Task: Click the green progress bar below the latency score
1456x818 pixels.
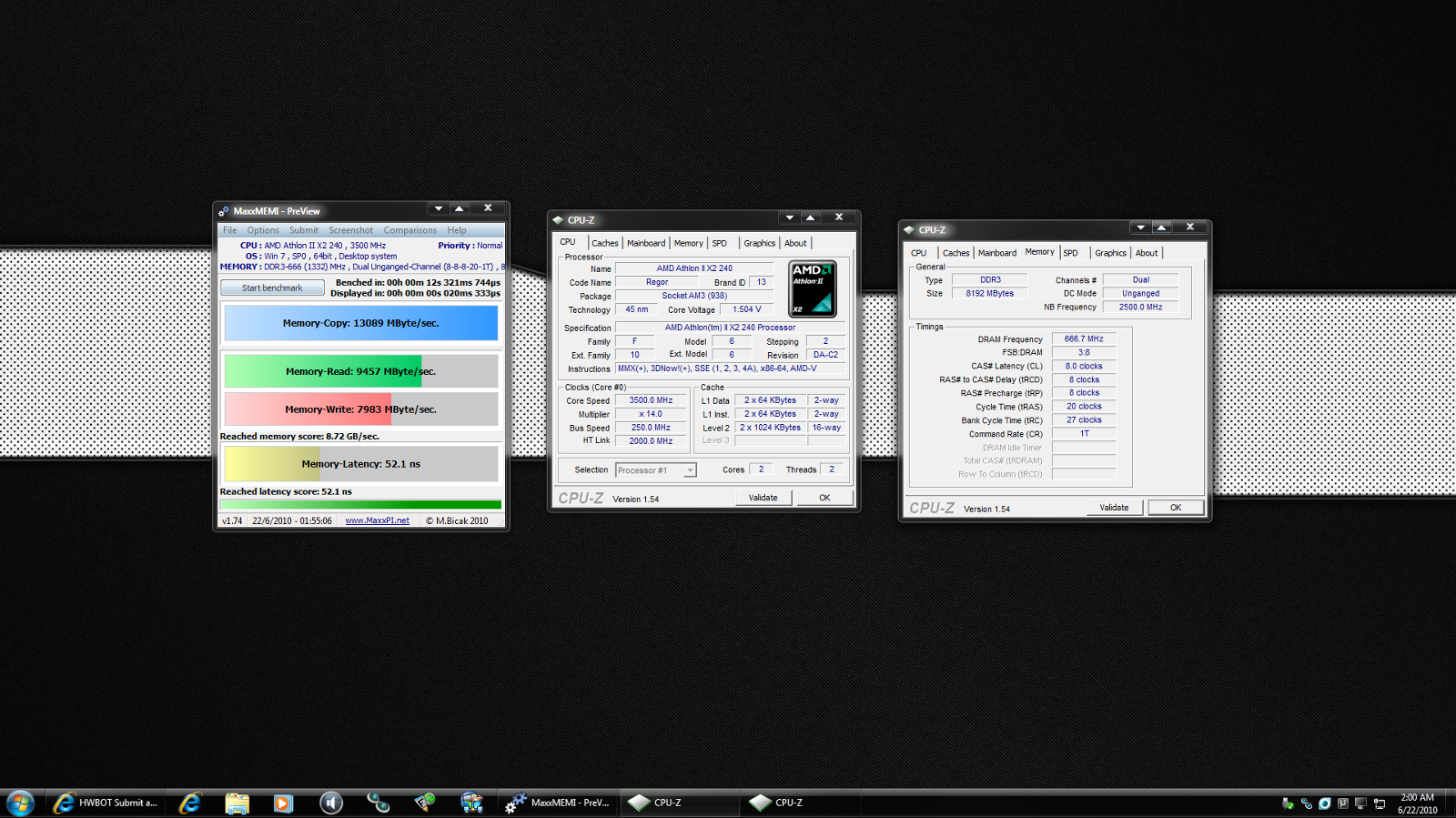Action: click(x=360, y=504)
